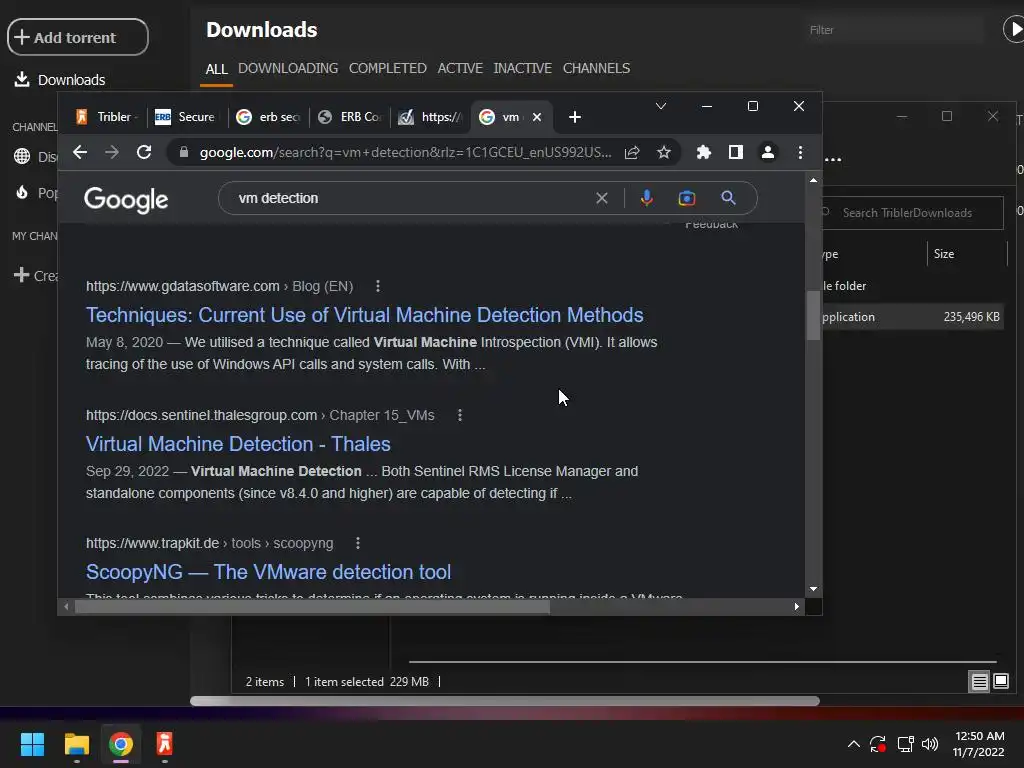Toggle Chrome side panel
This screenshot has width=1024, height=768.
(735, 152)
